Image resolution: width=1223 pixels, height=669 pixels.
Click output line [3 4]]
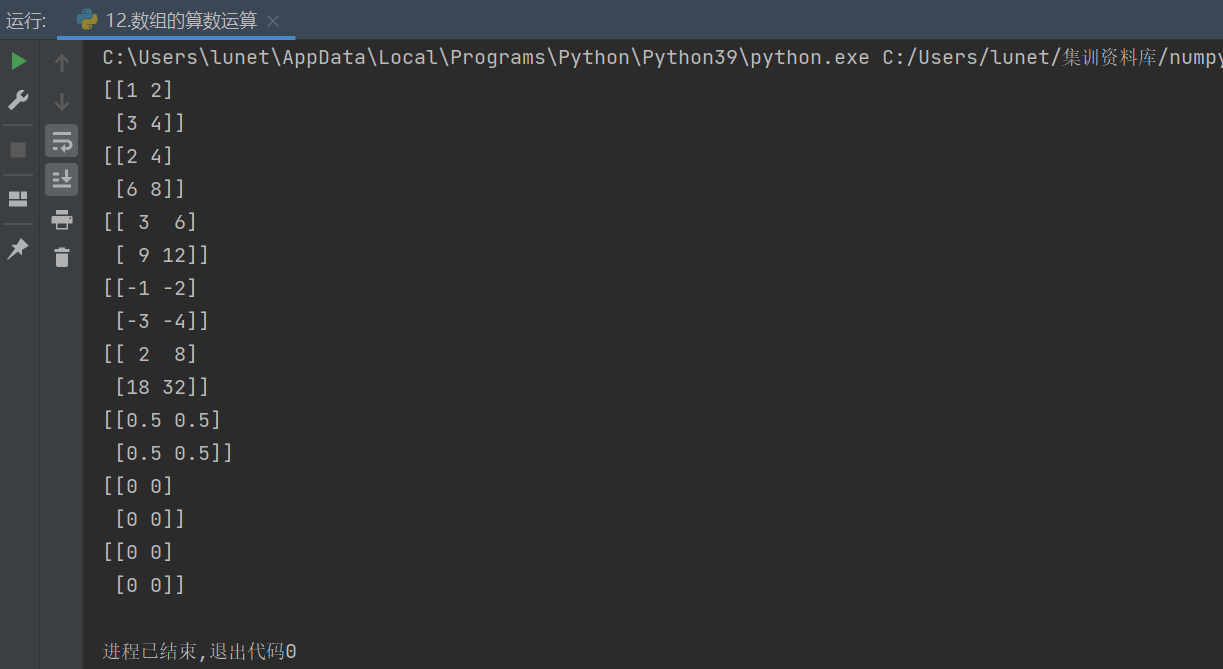click(x=150, y=123)
